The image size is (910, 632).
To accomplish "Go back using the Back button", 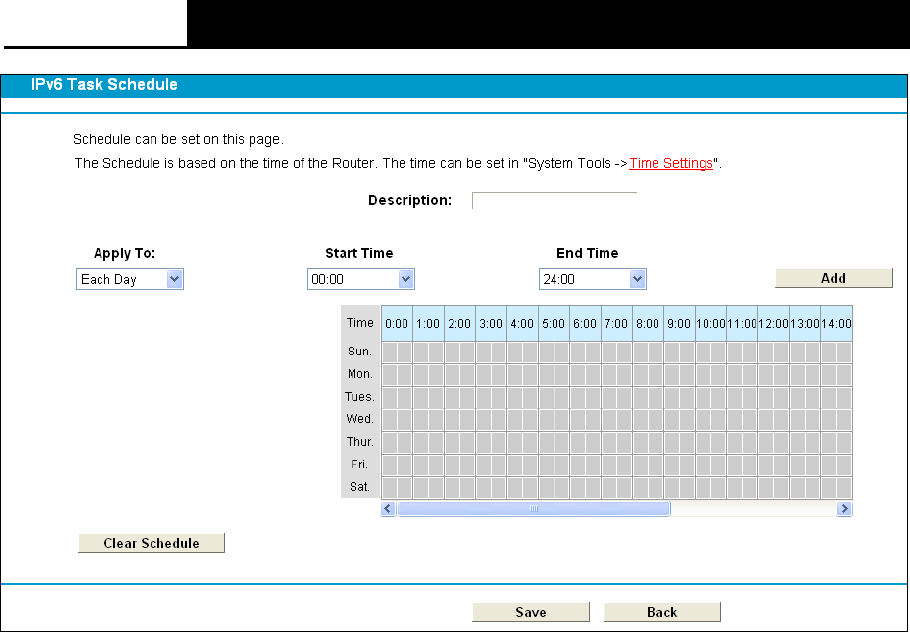I will (661, 612).
